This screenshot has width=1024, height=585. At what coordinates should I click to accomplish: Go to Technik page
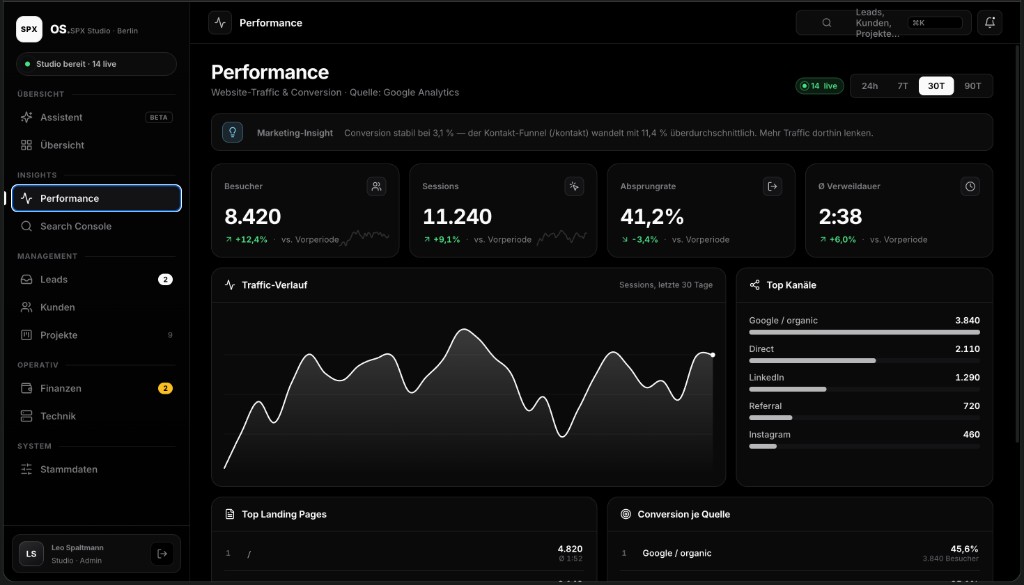[97, 416]
